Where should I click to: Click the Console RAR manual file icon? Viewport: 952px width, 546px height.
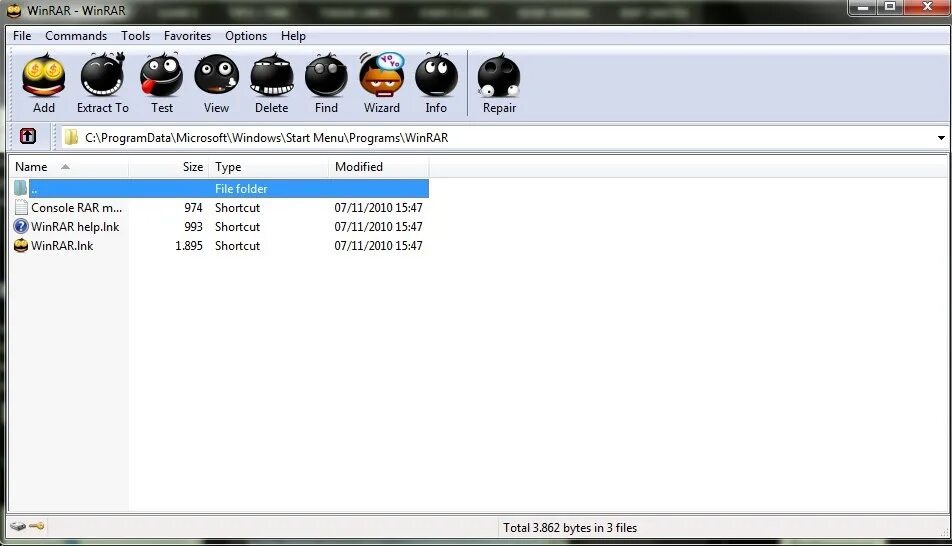coord(21,208)
